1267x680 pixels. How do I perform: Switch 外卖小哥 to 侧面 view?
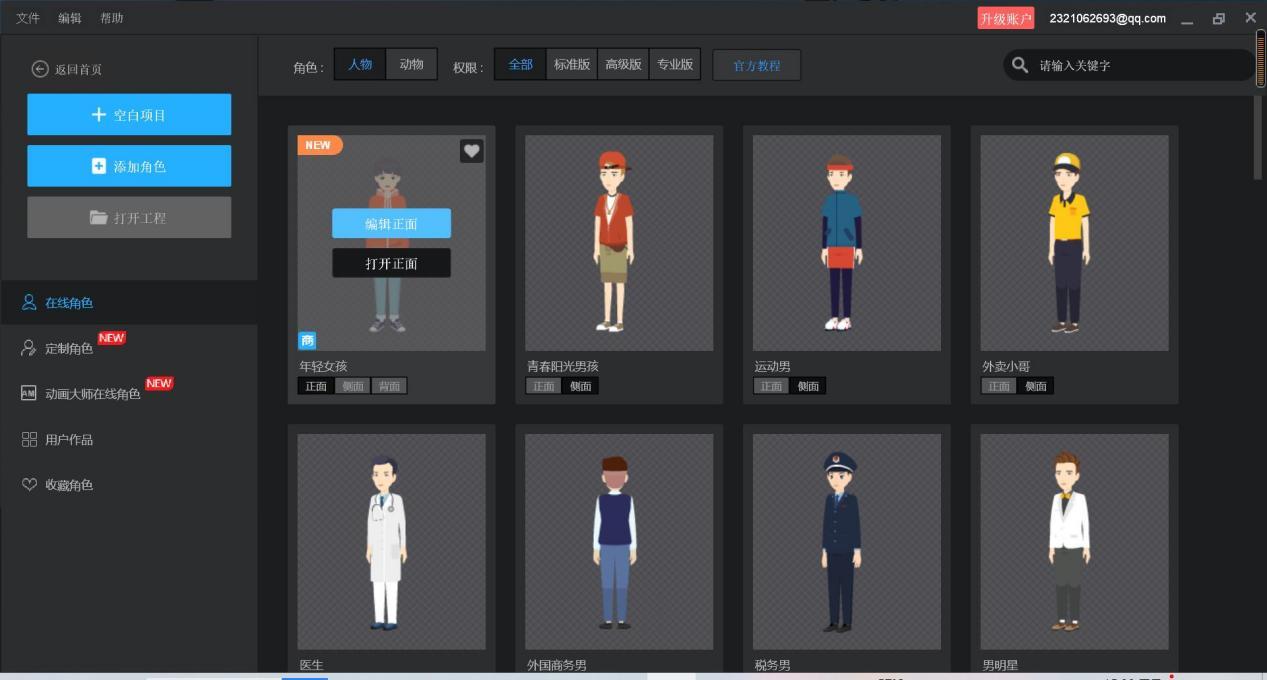click(x=1035, y=386)
